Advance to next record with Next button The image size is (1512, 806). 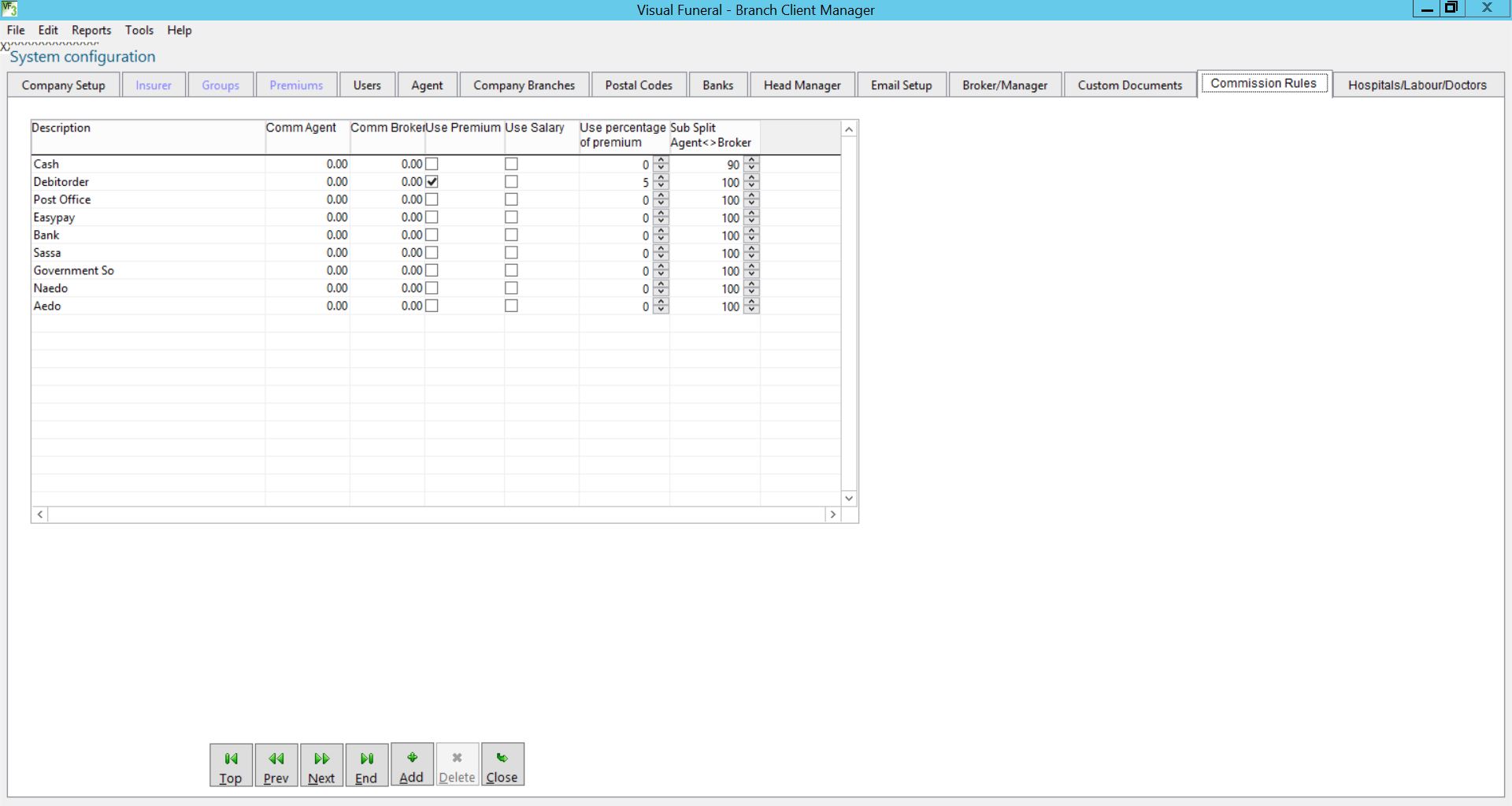[x=321, y=765]
